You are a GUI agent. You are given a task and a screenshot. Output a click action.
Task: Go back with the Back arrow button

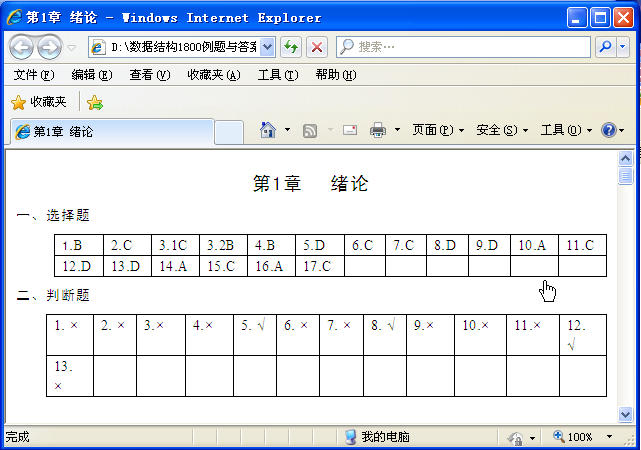(21, 47)
